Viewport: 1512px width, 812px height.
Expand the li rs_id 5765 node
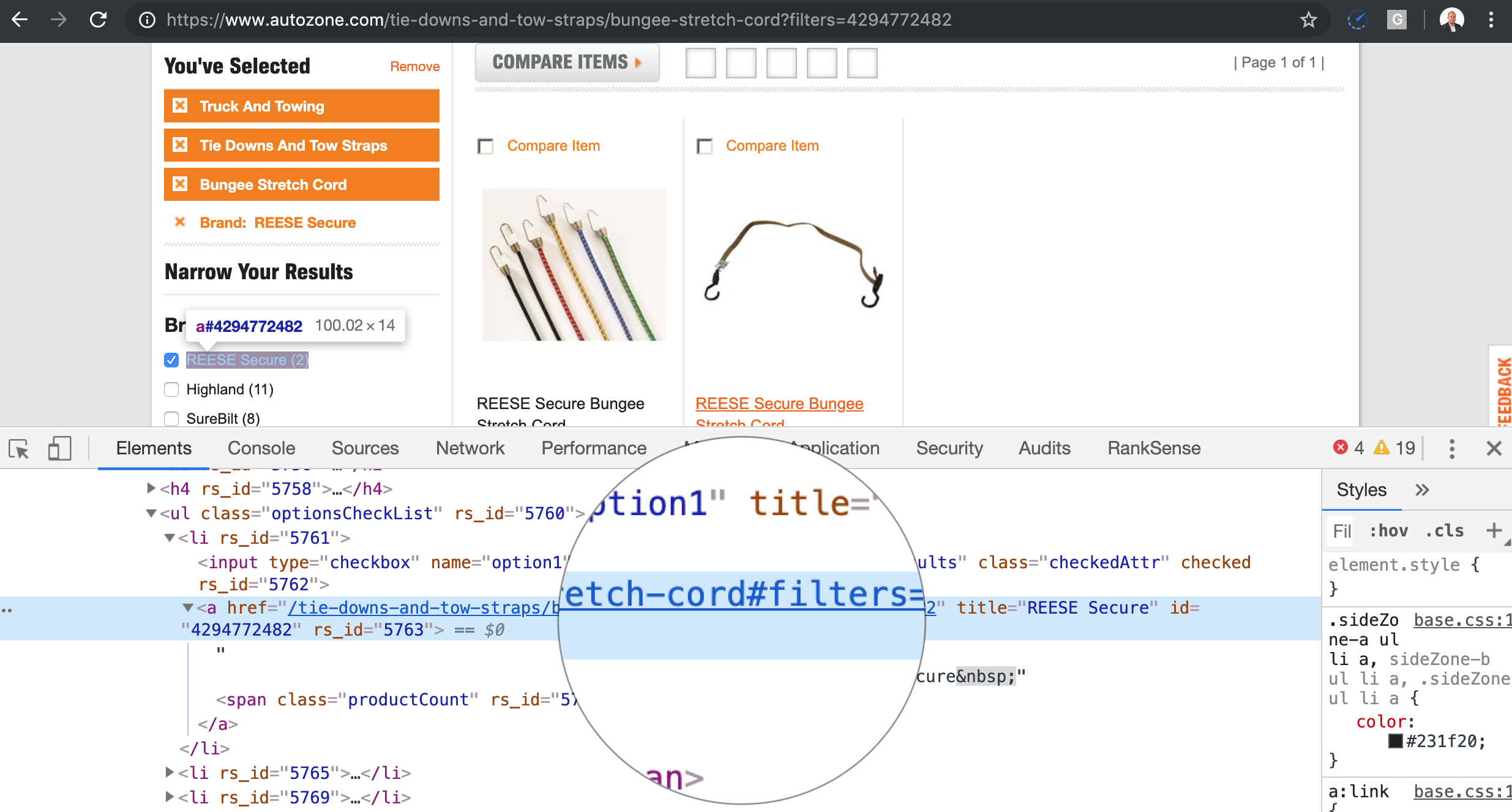(x=170, y=772)
